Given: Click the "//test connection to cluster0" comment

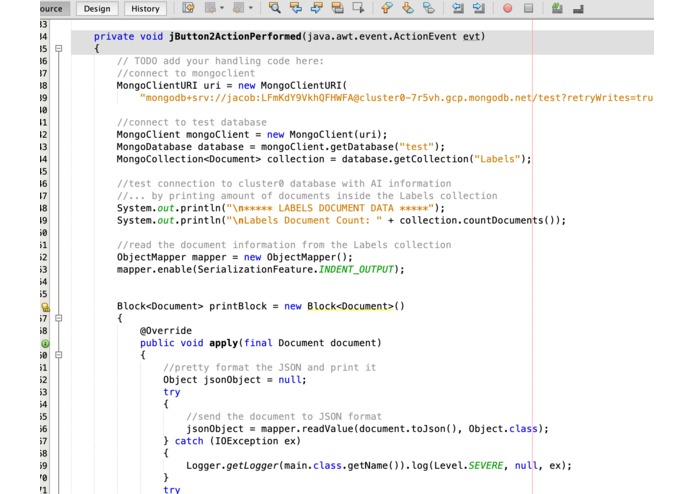Looking at the screenshot, I should point(284,183).
